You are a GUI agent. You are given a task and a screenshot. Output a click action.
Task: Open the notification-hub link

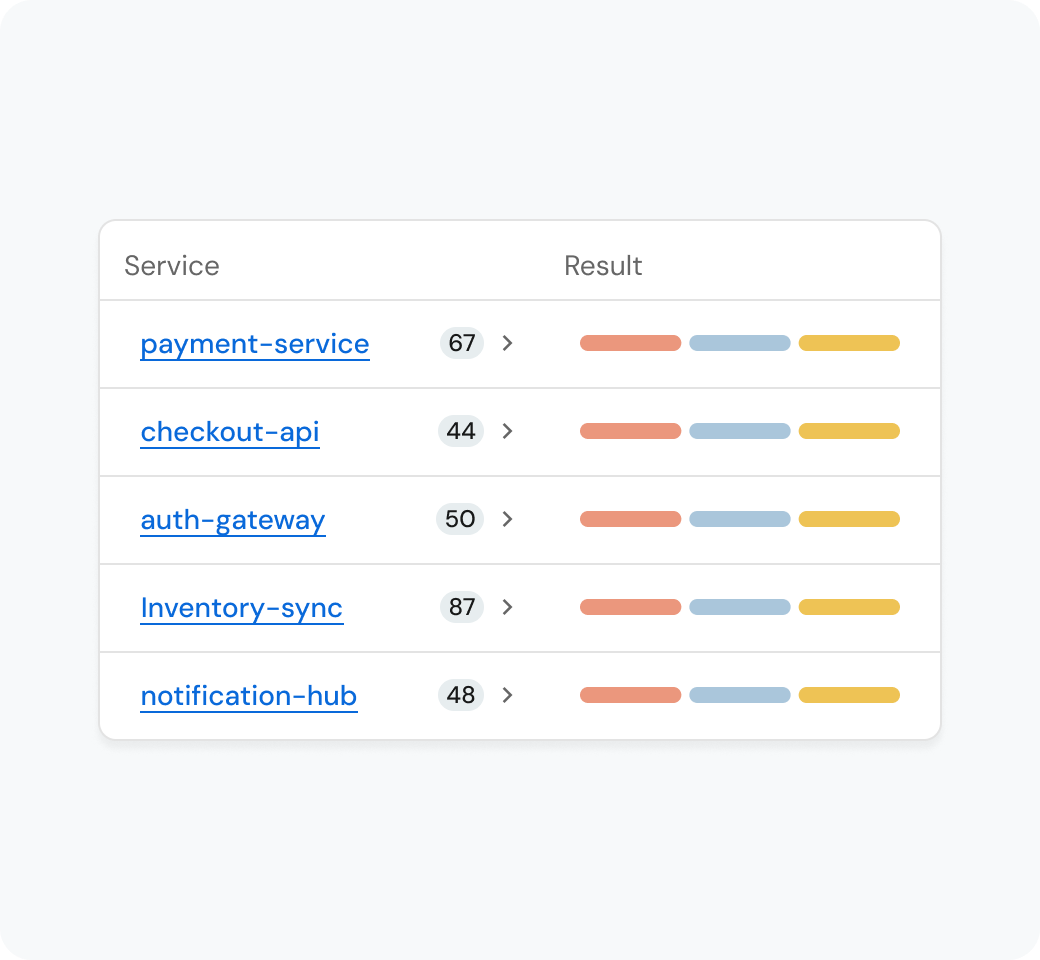coord(249,696)
